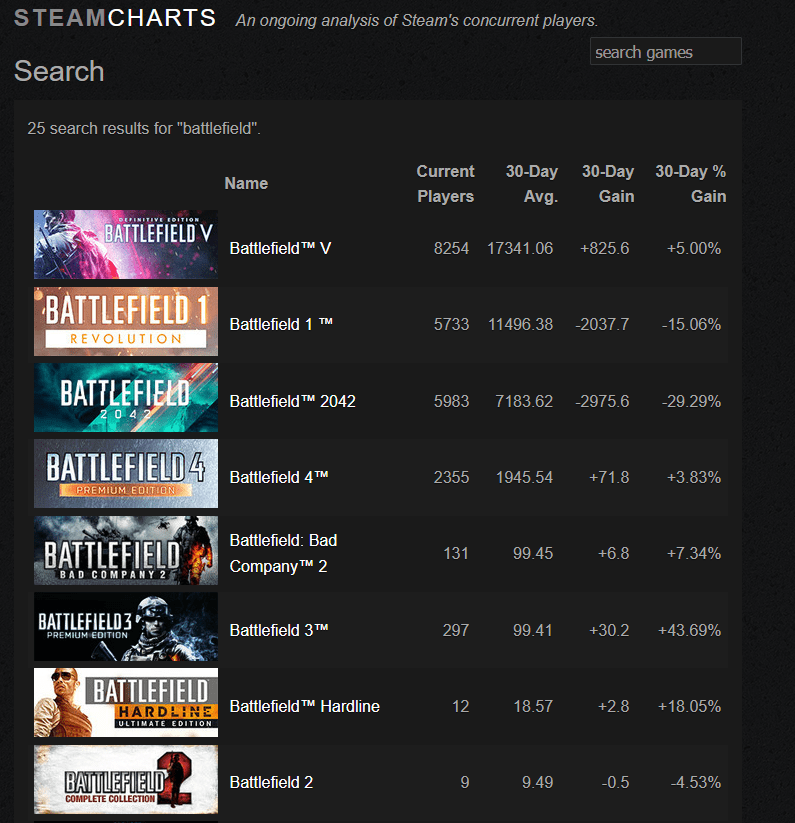Click the 25 search results summary text
Screen dimensions: 795x823
pyautogui.click(x=144, y=128)
